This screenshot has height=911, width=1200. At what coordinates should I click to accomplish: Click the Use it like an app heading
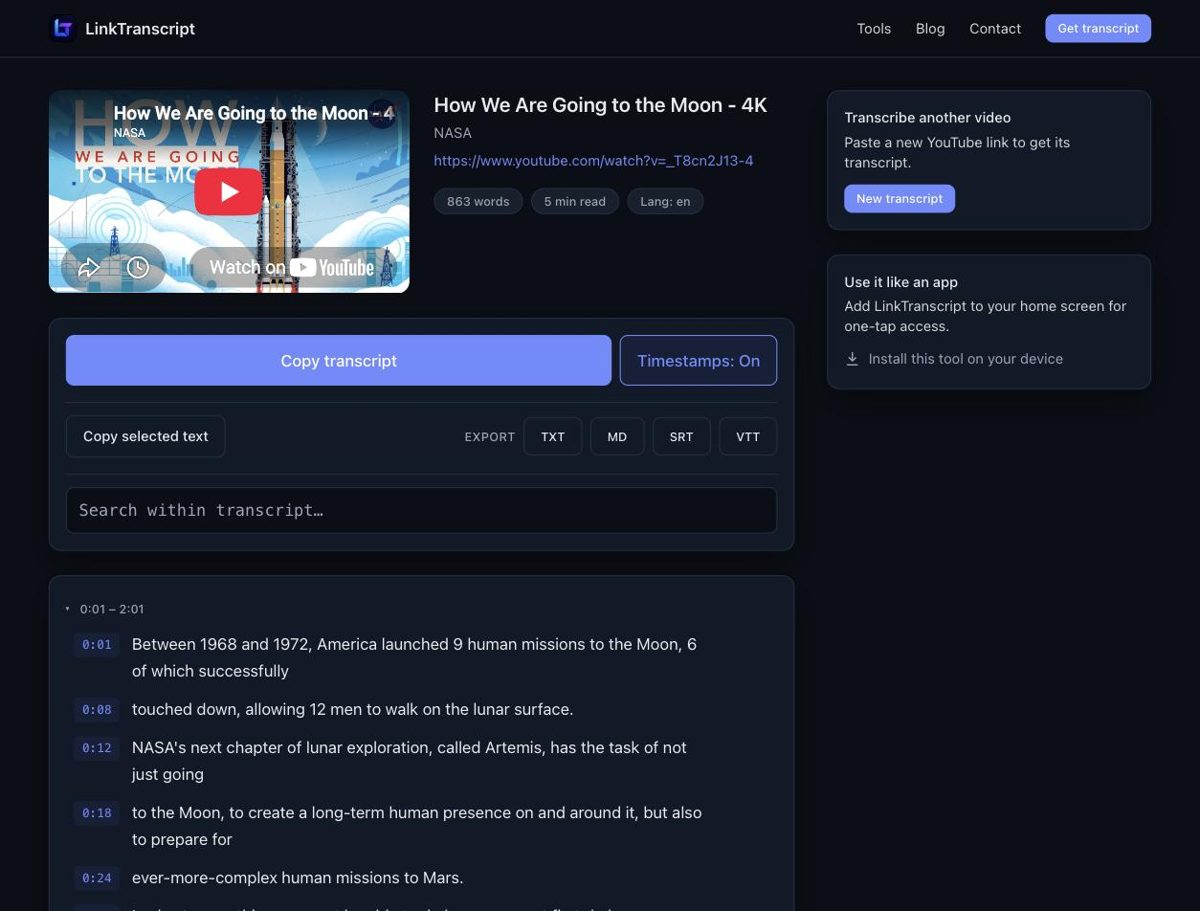pyautogui.click(x=901, y=282)
